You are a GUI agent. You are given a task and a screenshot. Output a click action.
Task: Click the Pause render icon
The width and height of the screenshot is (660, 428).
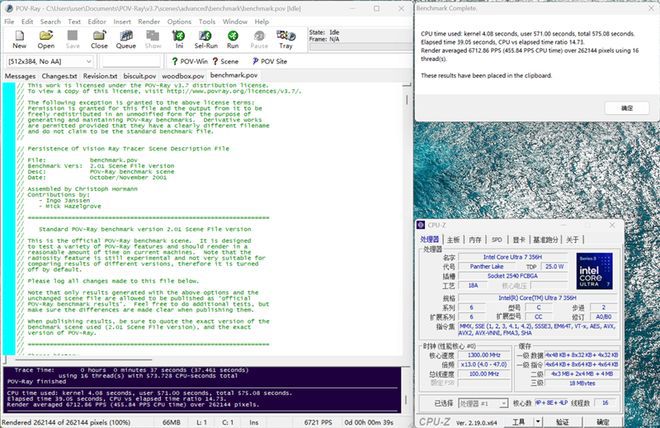point(259,40)
